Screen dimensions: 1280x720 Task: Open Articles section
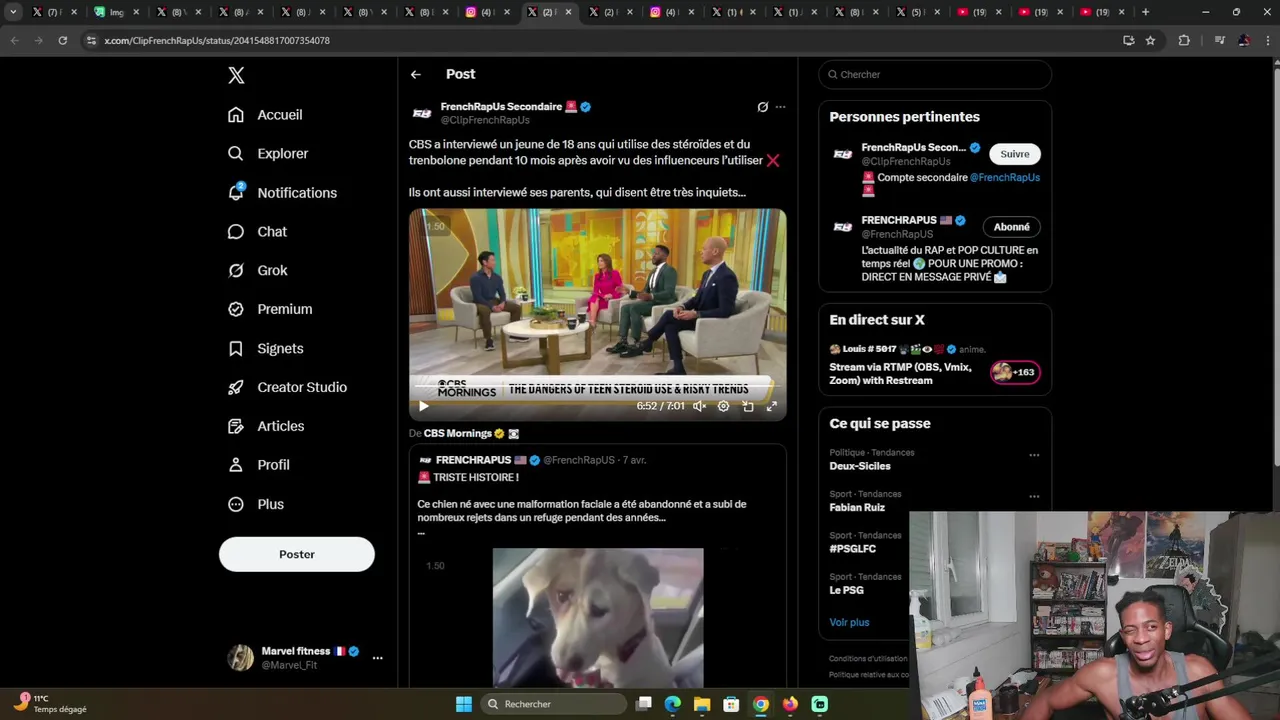click(266, 426)
